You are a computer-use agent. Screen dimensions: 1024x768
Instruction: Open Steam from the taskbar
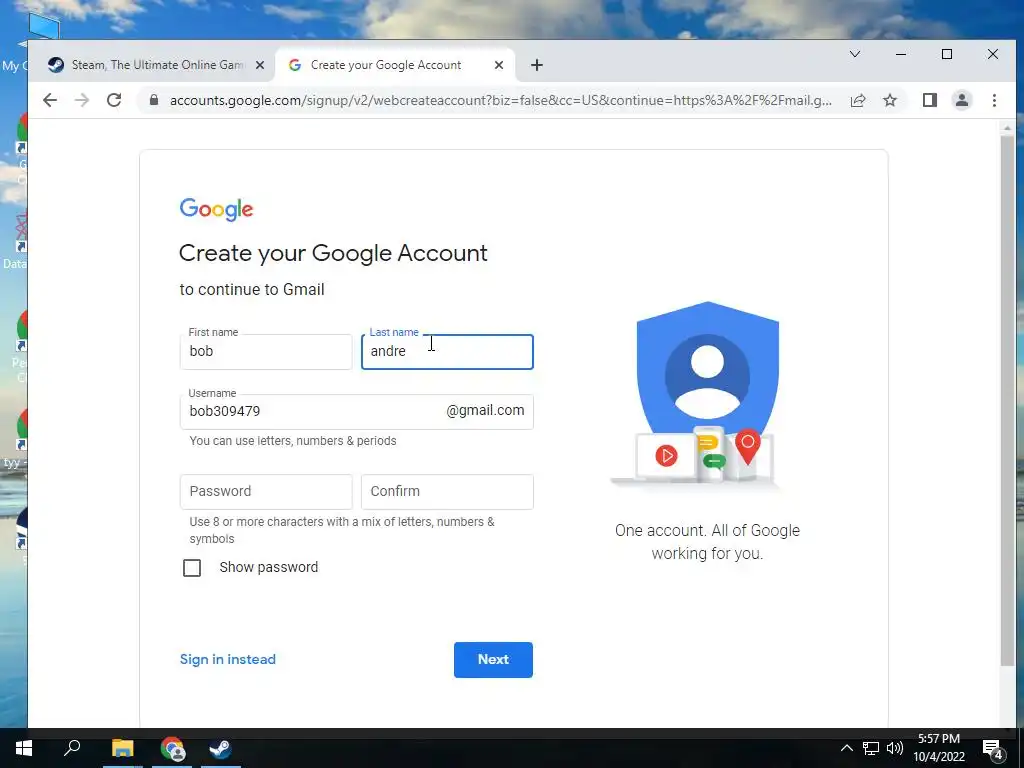coord(221,748)
